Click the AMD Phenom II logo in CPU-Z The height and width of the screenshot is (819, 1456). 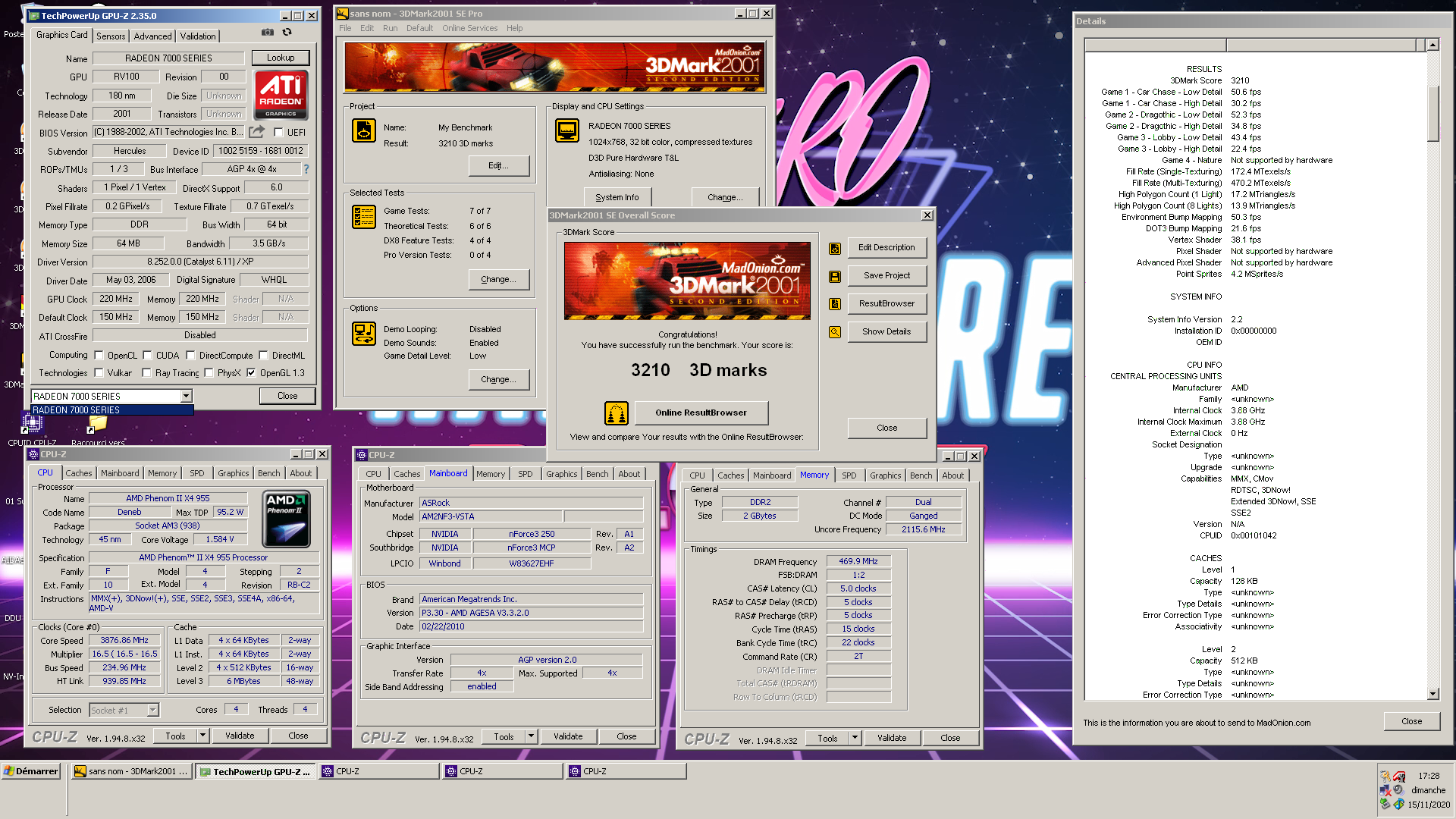pos(286,519)
